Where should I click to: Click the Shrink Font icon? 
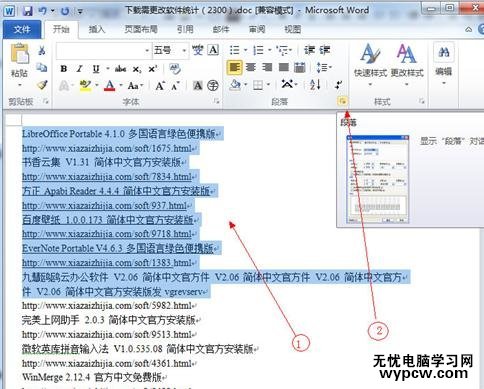pos(176,86)
